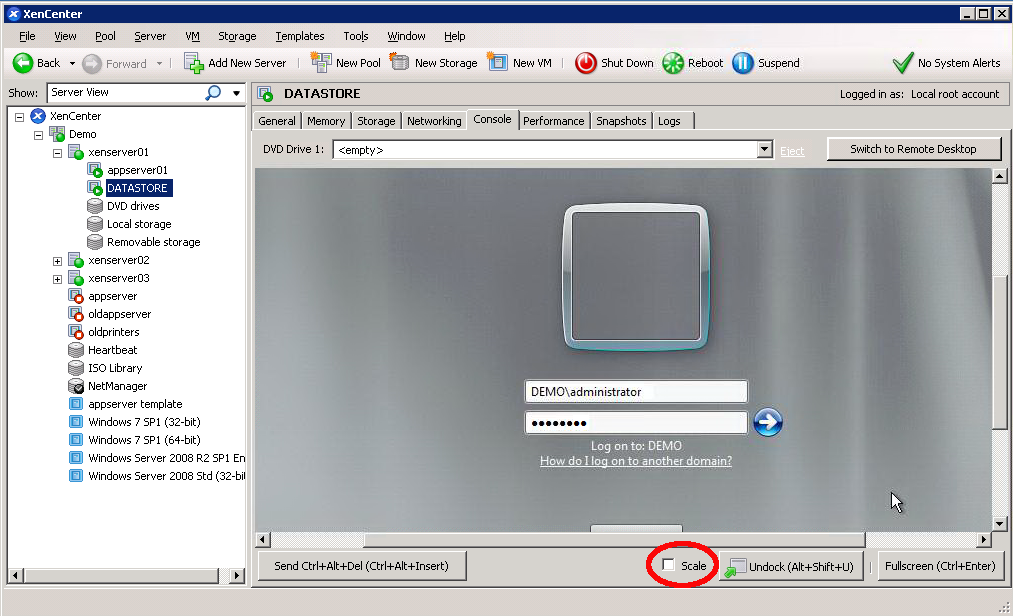Switch to the Performance tab
Screen dimensions: 1013x616
(x=554, y=121)
